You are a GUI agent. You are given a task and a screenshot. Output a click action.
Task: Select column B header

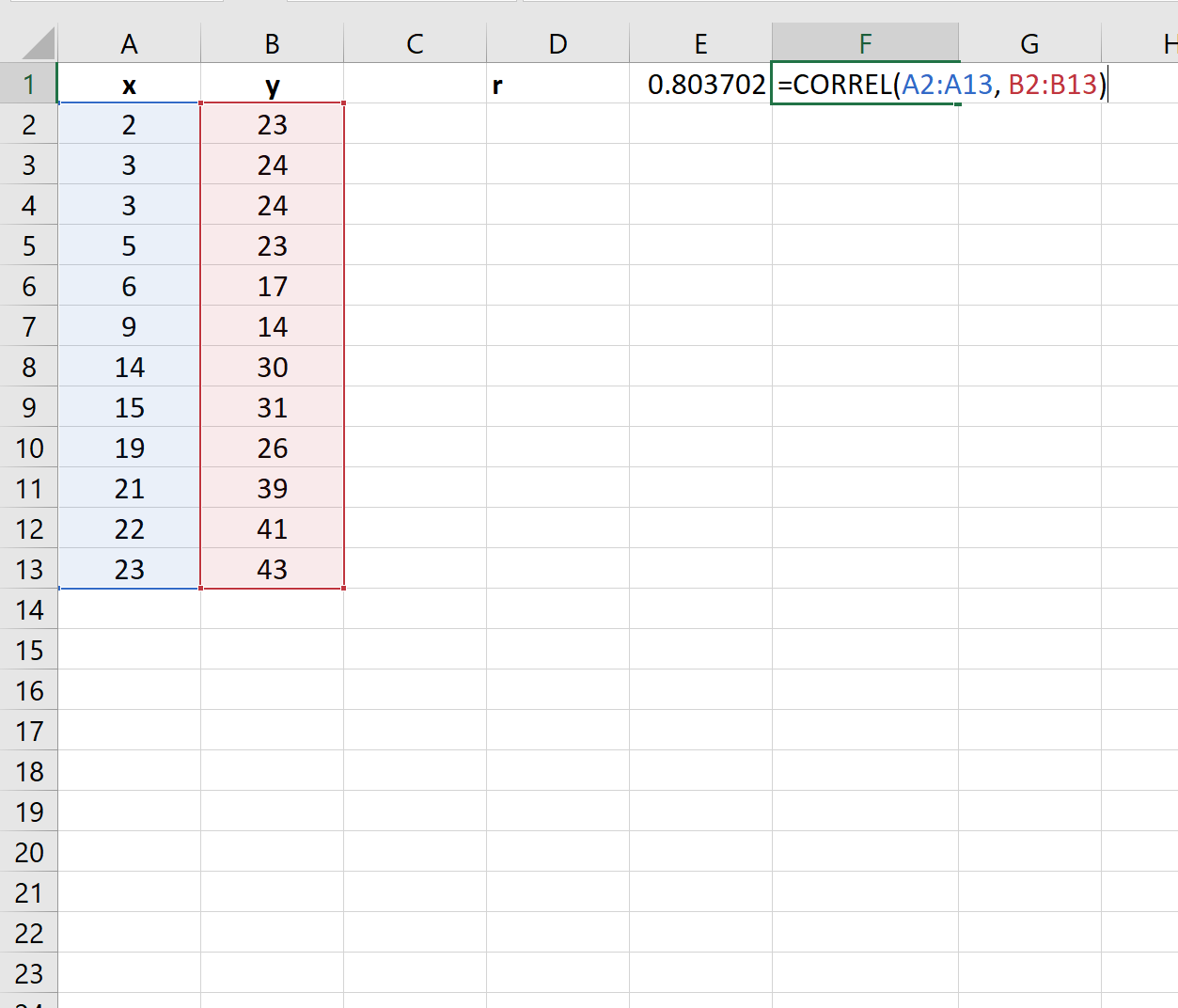271,42
